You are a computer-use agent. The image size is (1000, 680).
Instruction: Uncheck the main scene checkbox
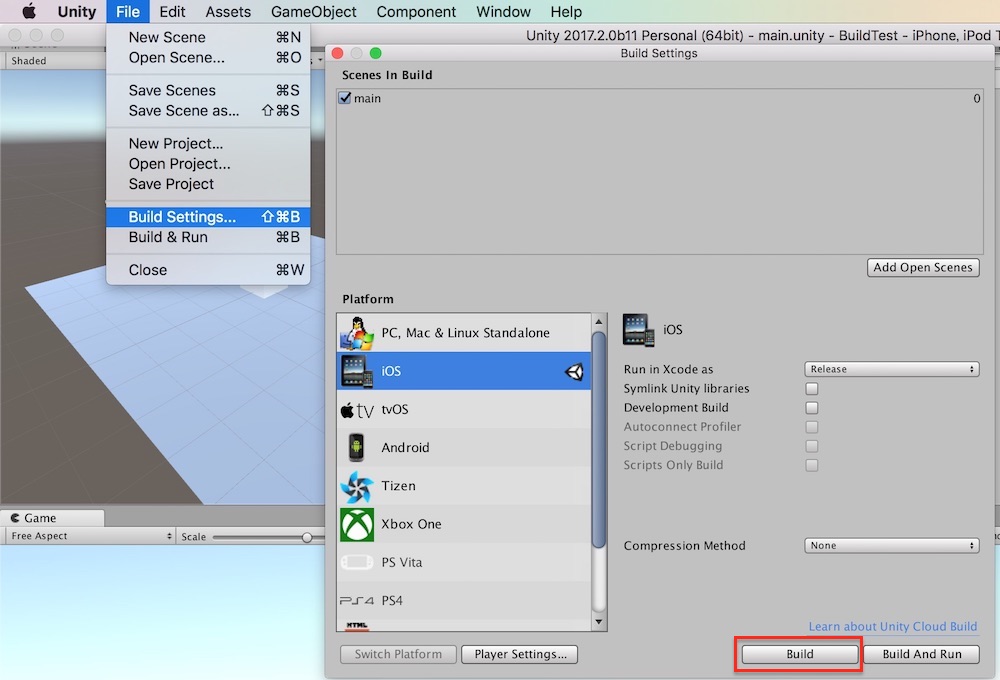345,98
